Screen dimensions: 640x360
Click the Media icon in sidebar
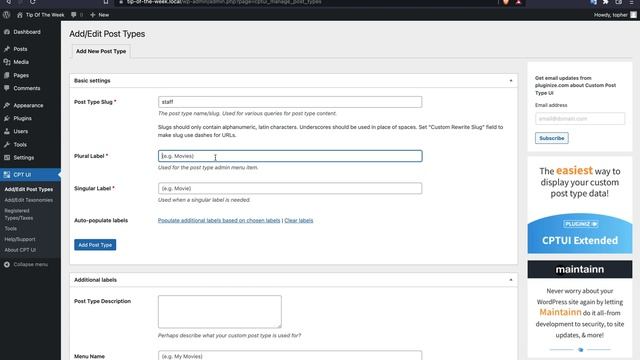(7, 62)
